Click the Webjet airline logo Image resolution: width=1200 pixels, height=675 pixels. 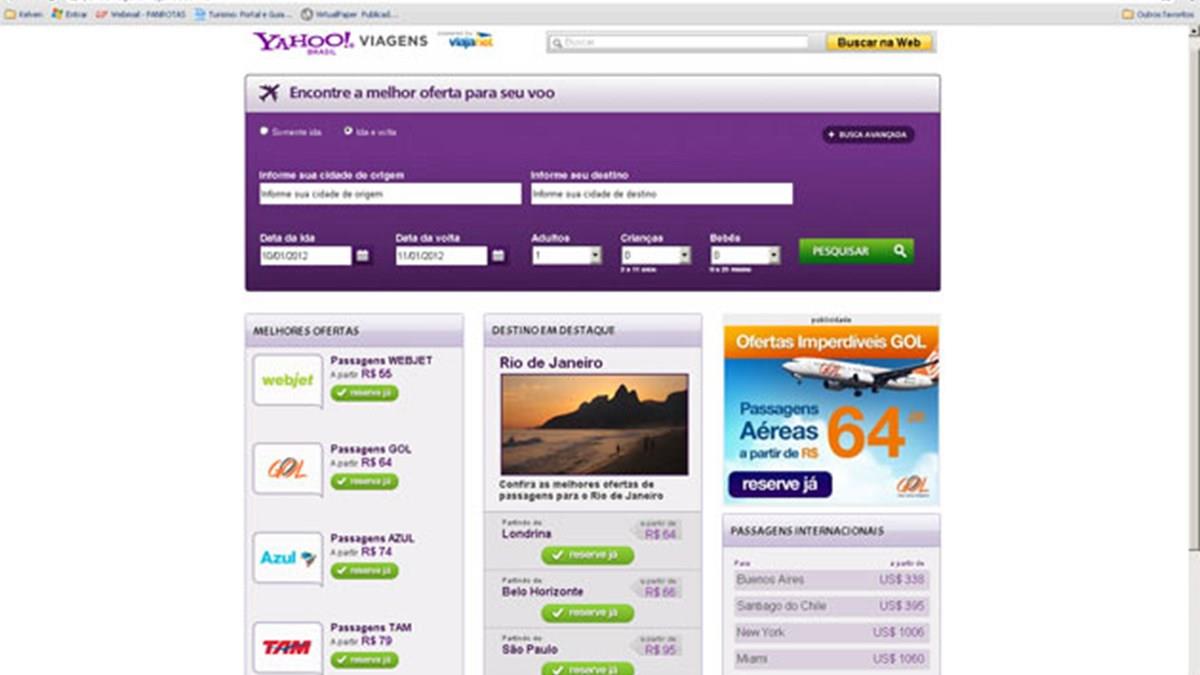pyautogui.click(x=288, y=381)
